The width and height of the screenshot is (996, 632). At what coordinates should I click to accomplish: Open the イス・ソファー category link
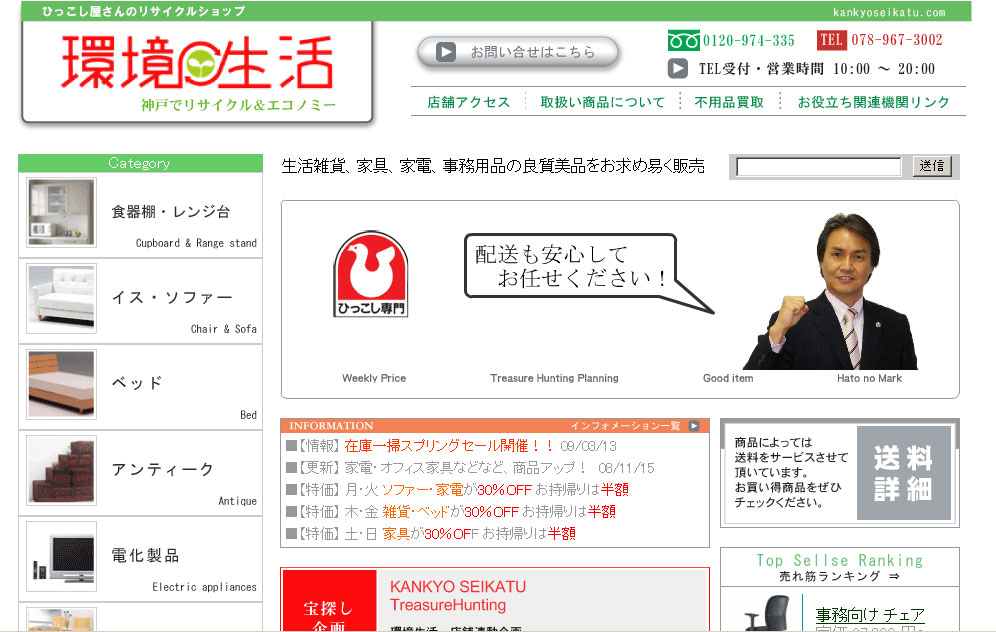(x=172, y=298)
